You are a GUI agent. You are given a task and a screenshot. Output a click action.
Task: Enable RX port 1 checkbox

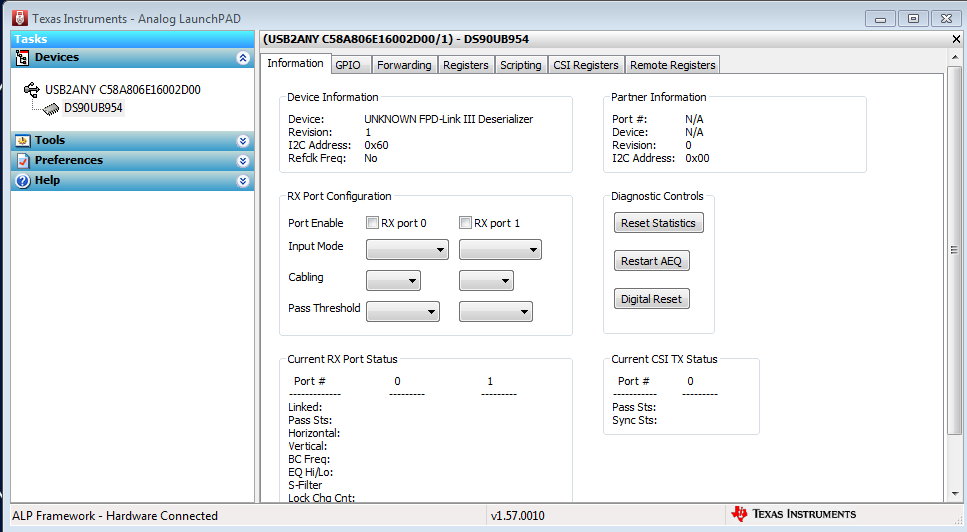(x=465, y=223)
